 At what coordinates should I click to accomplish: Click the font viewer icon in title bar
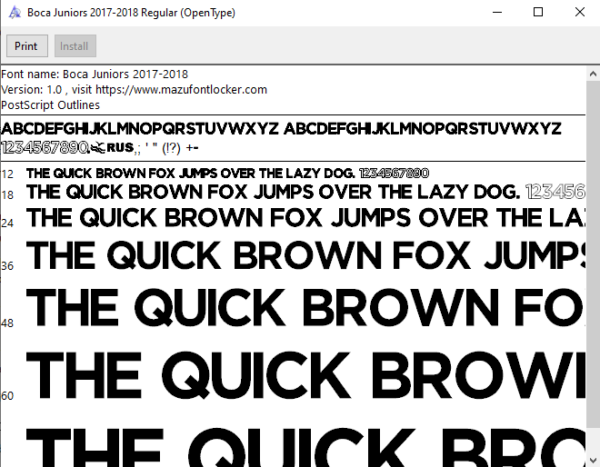15,12
